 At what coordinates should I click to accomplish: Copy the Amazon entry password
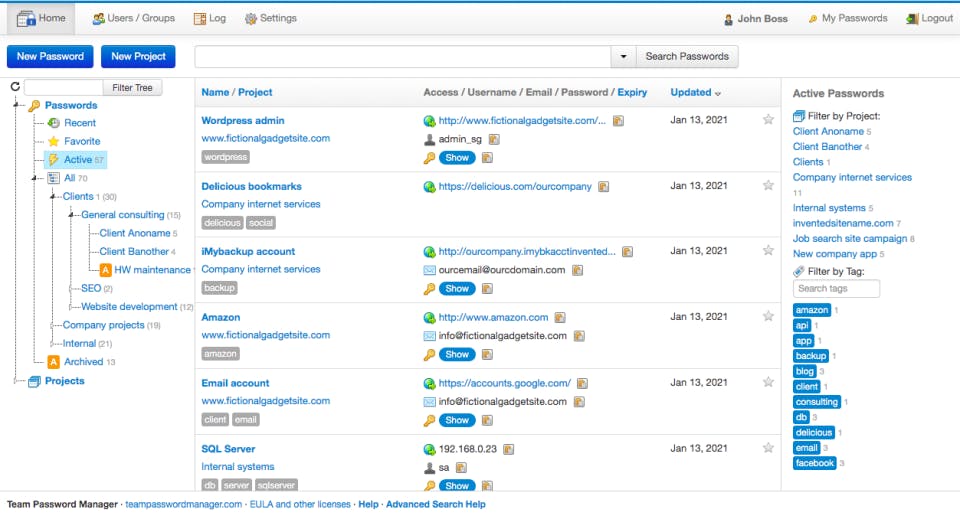coord(487,354)
